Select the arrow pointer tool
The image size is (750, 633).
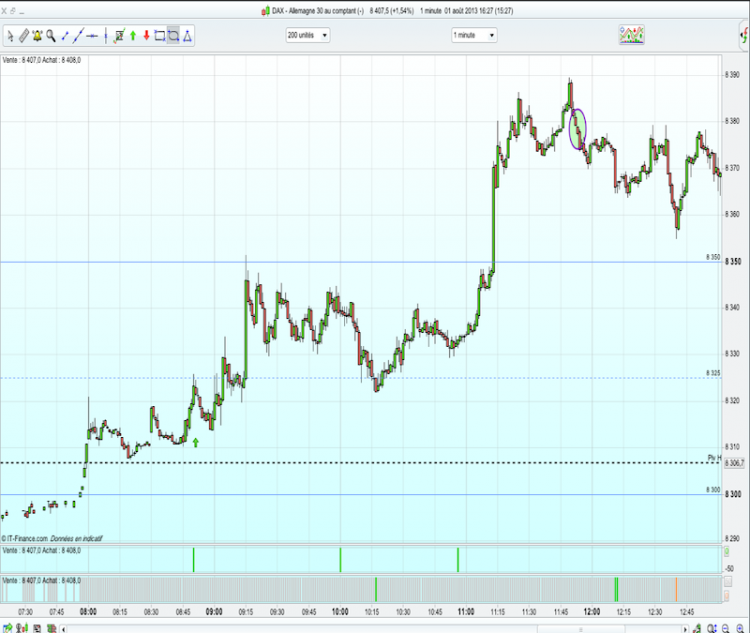[11, 35]
